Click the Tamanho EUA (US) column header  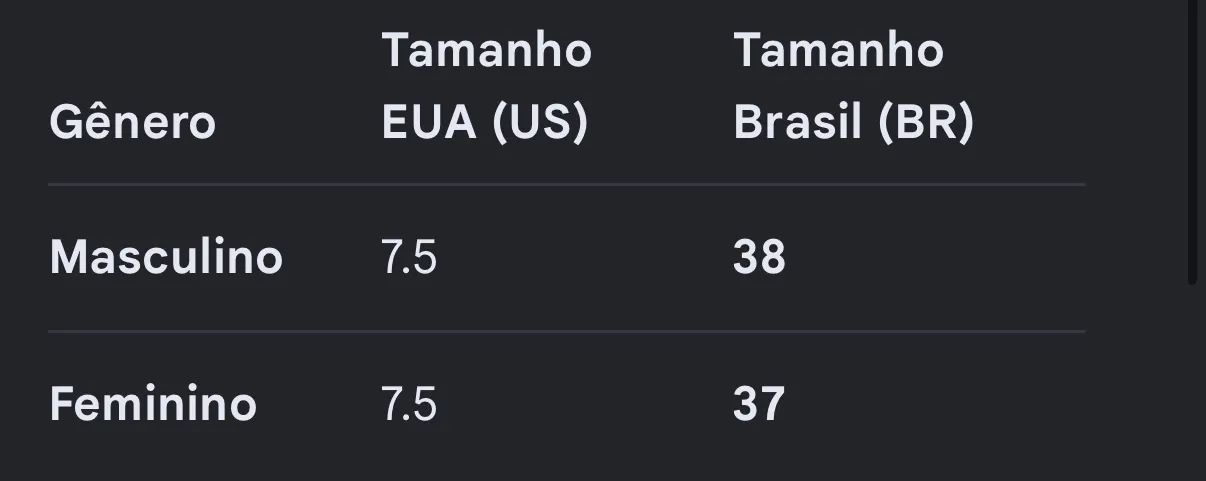coord(486,87)
